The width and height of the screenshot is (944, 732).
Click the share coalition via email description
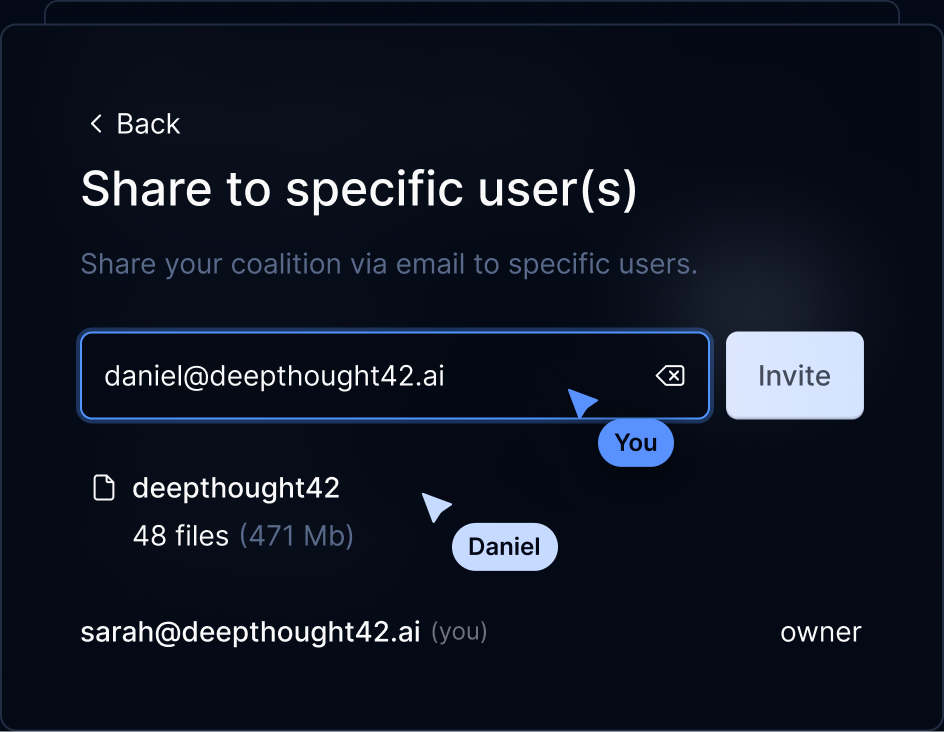[x=389, y=264]
